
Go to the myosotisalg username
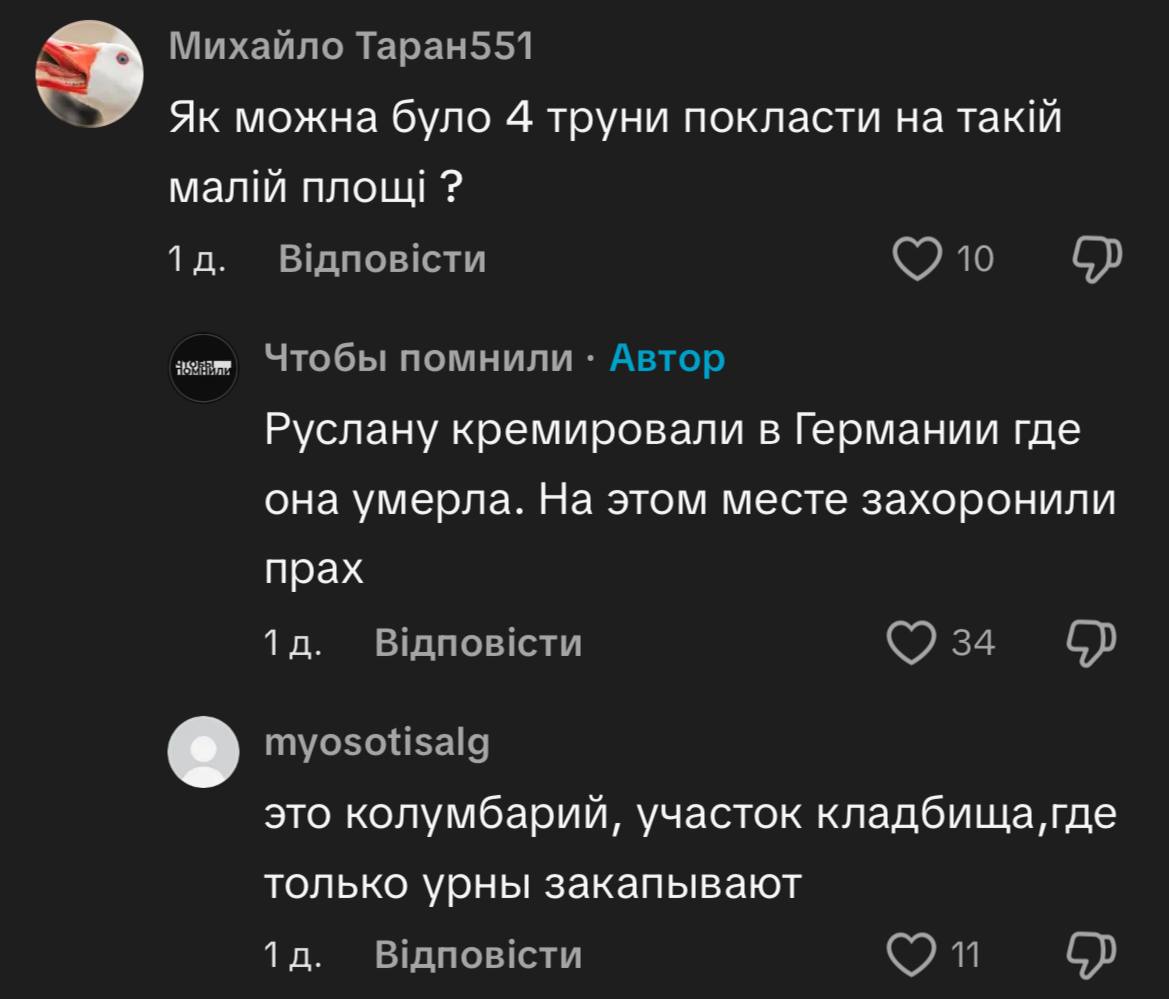(377, 742)
